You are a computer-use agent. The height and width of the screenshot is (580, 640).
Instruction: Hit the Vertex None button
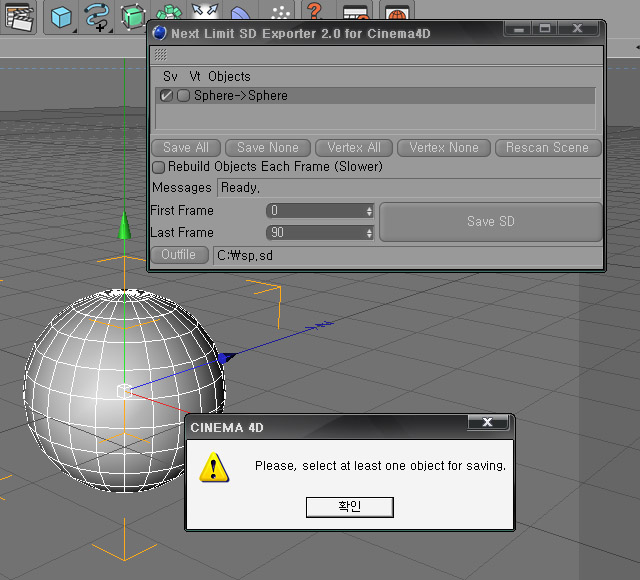[x=444, y=148]
